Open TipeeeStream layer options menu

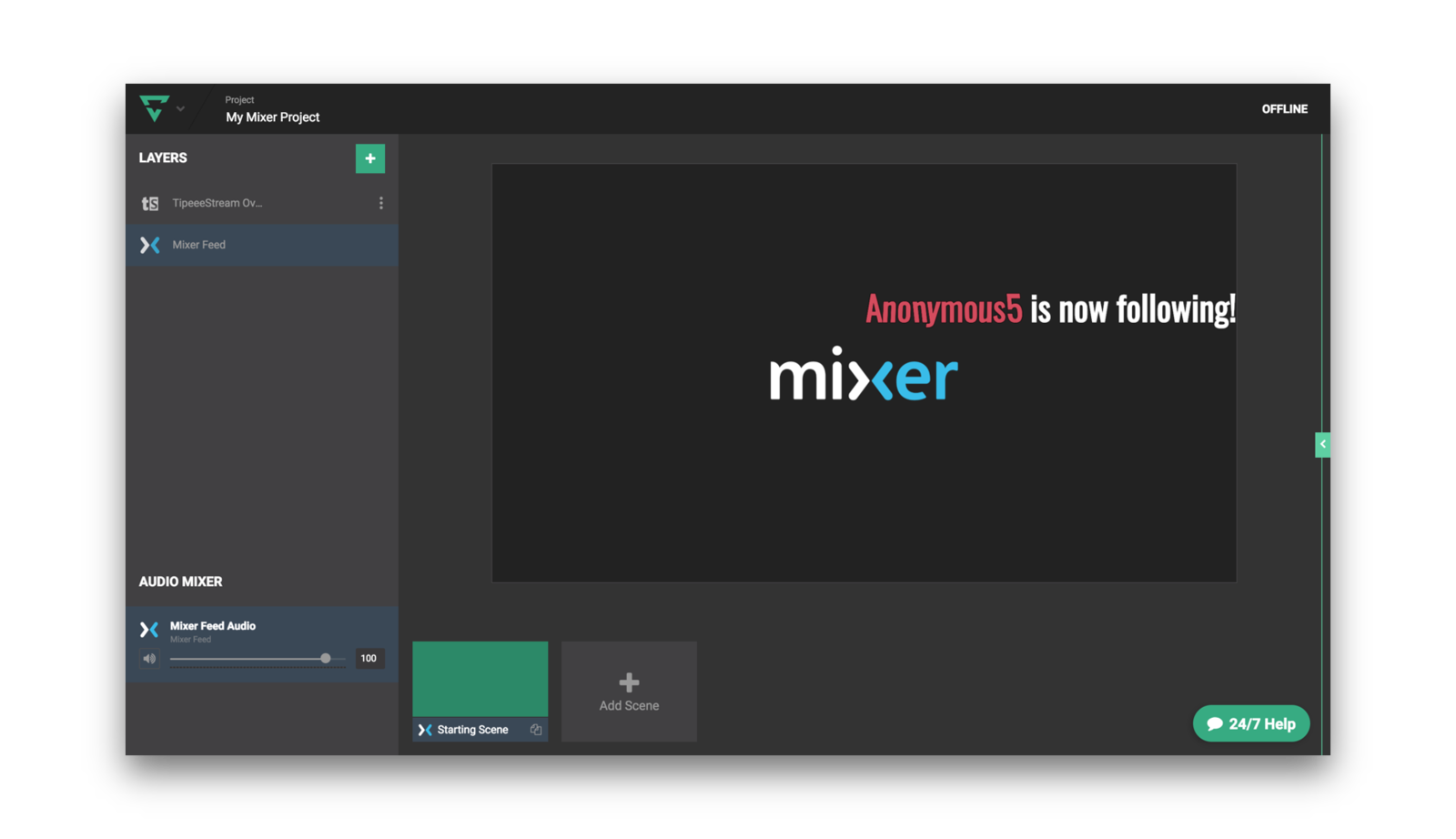381,203
